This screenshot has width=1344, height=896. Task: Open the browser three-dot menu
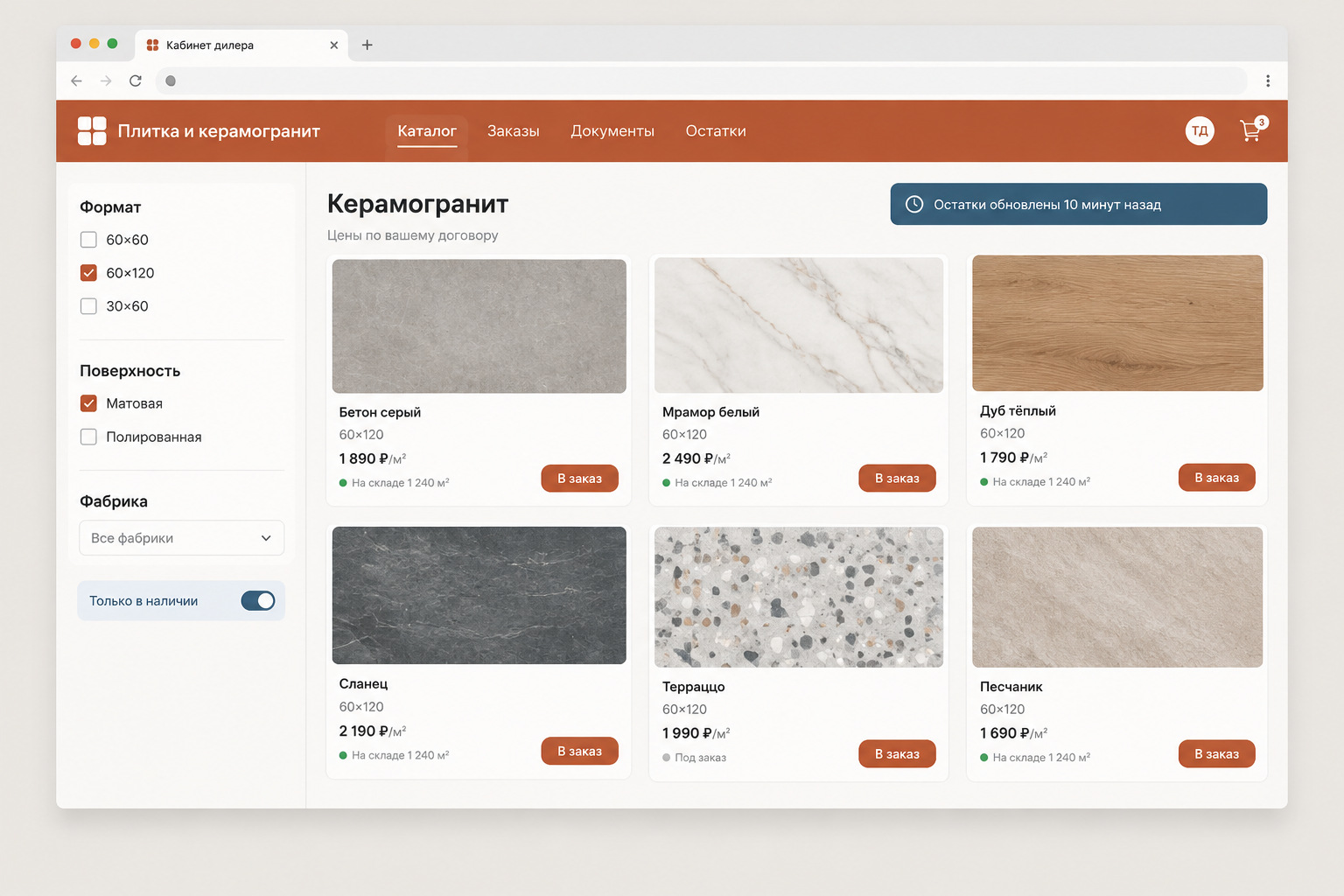(x=1268, y=80)
